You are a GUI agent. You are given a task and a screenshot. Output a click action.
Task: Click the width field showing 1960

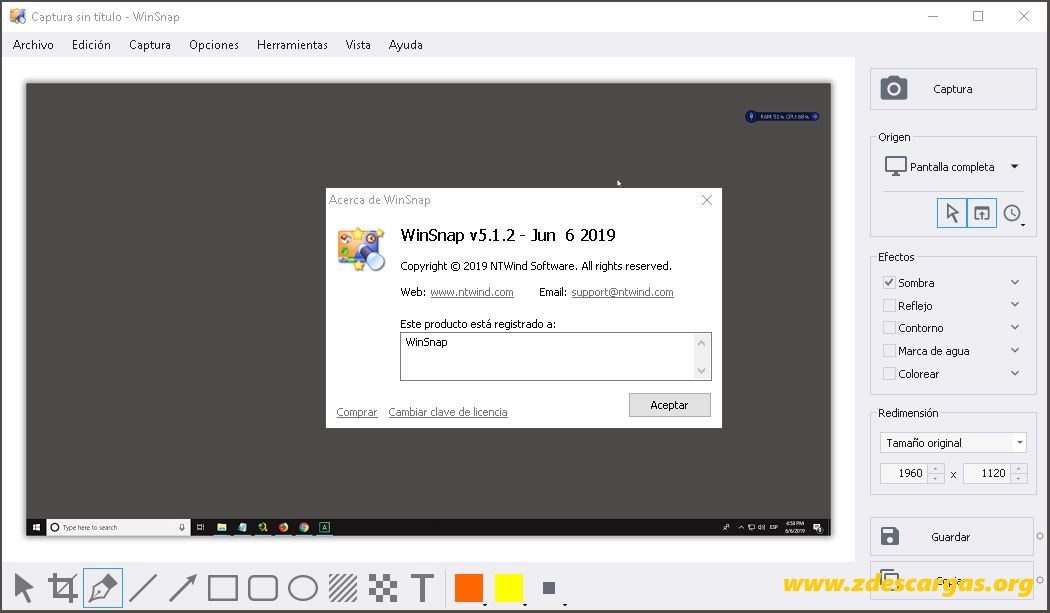pyautogui.click(x=905, y=473)
